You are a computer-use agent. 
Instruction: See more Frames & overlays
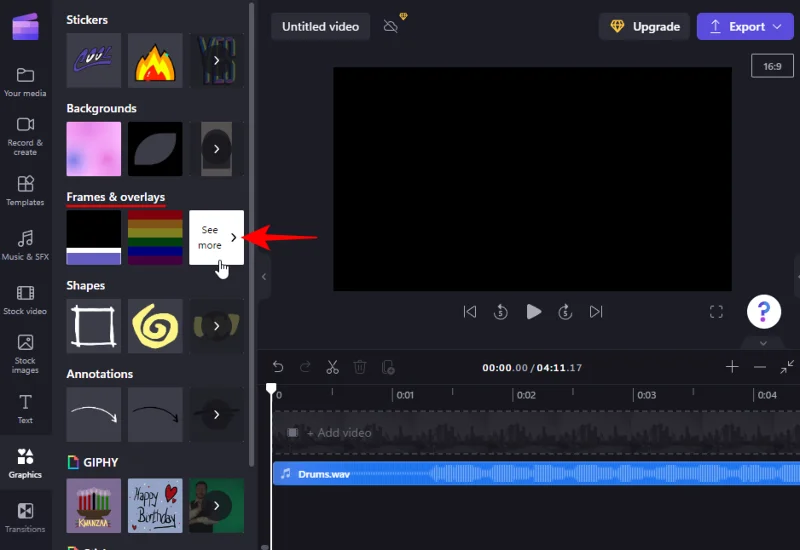216,237
